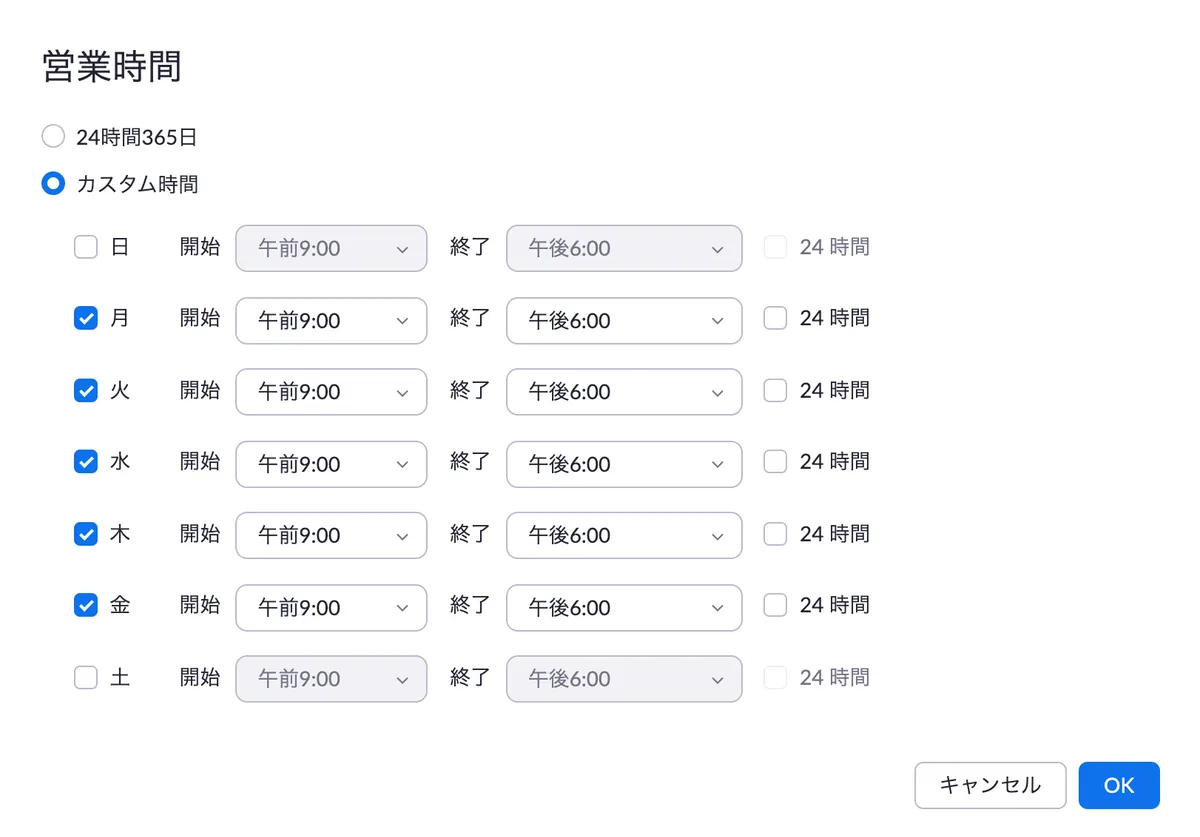Expand Friday 終了 time dropdown

coord(624,607)
